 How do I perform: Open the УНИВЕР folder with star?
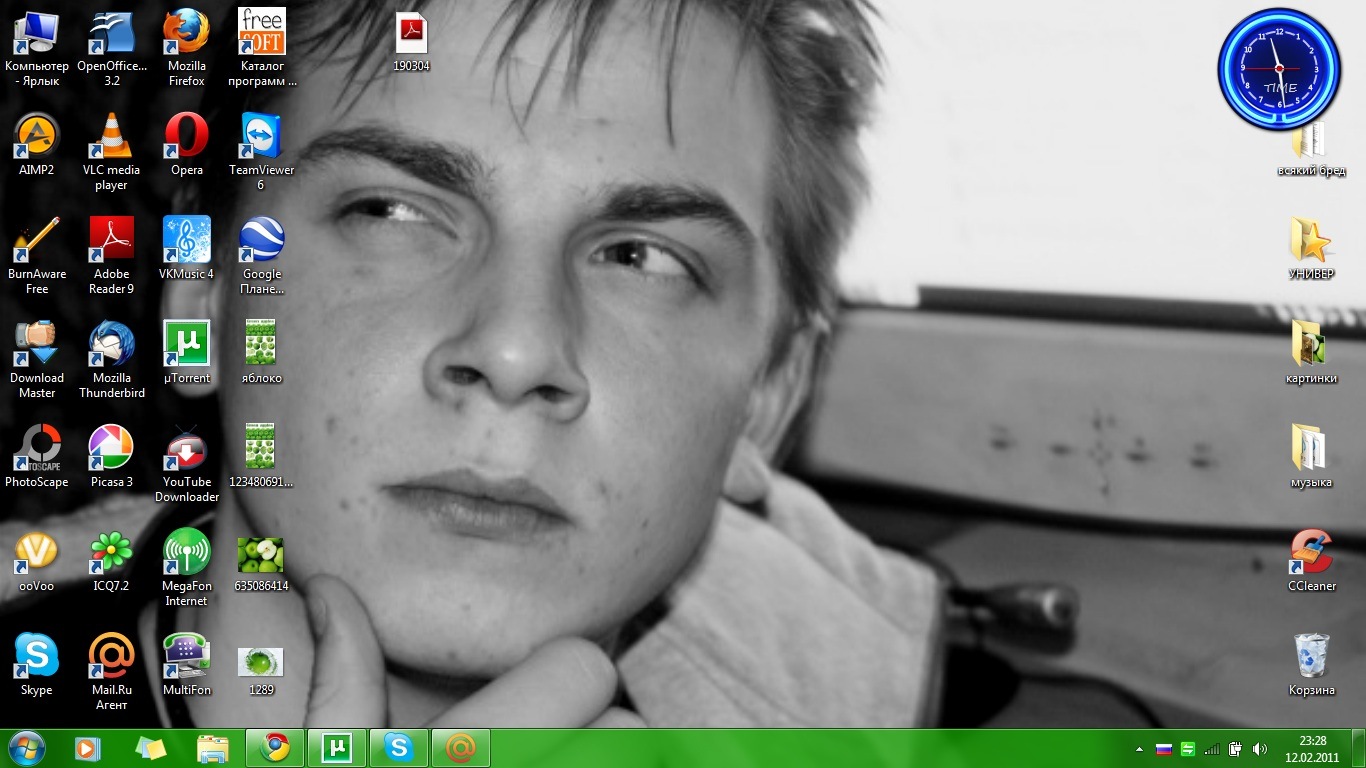tap(1311, 241)
